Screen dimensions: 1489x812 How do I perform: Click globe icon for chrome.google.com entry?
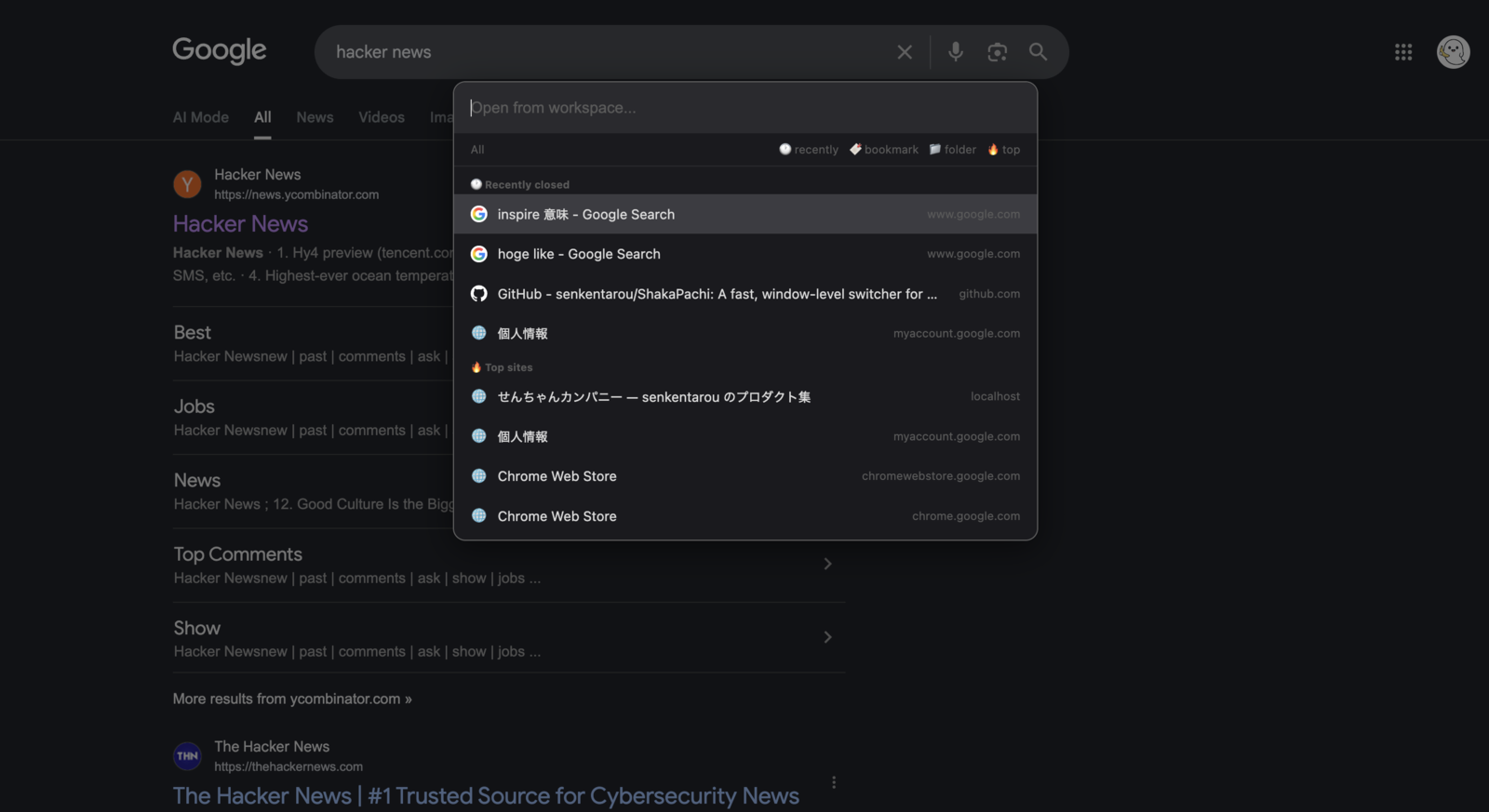tap(478, 516)
